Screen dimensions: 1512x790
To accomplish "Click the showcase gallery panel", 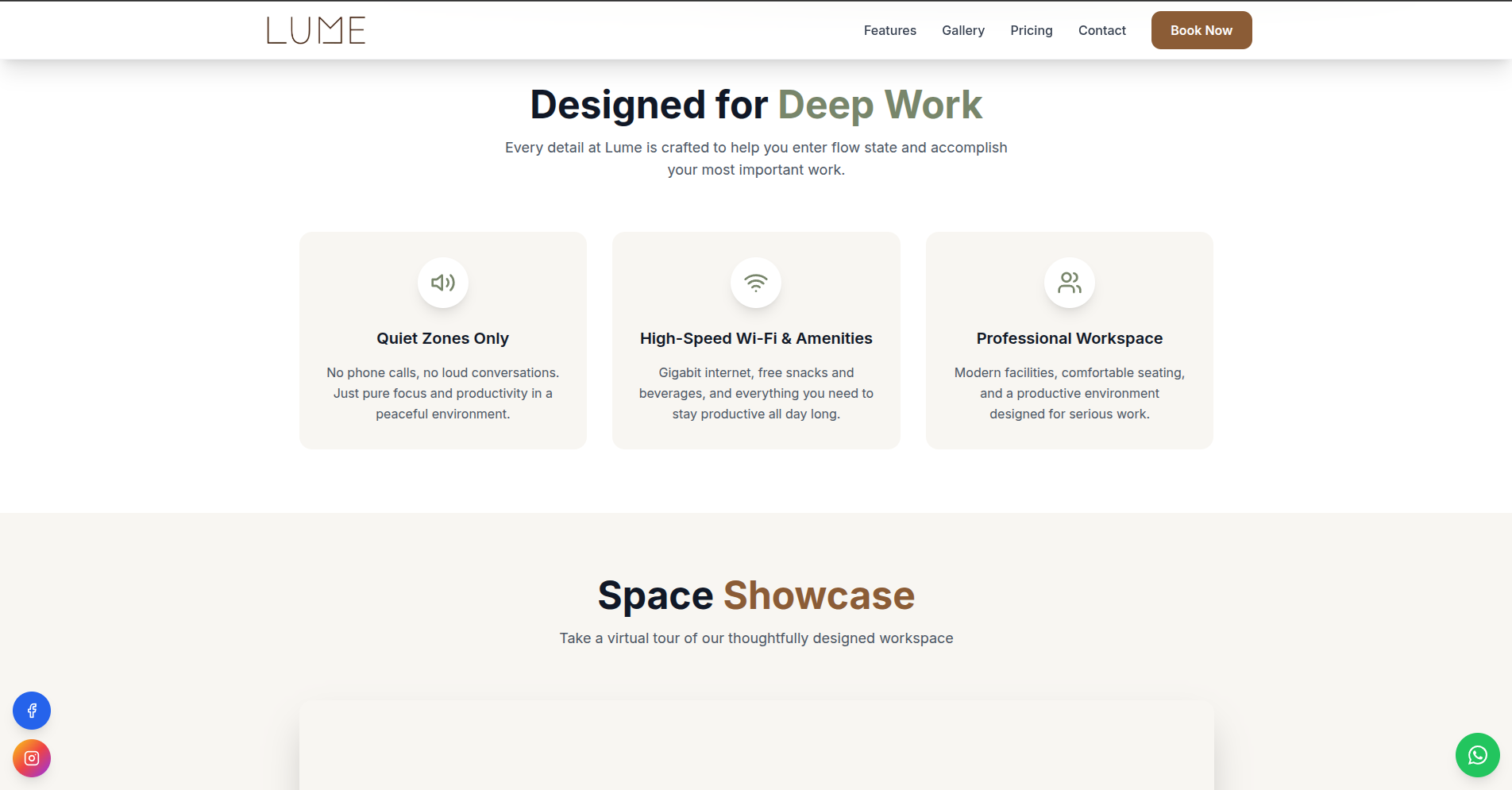I will [x=755, y=746].
